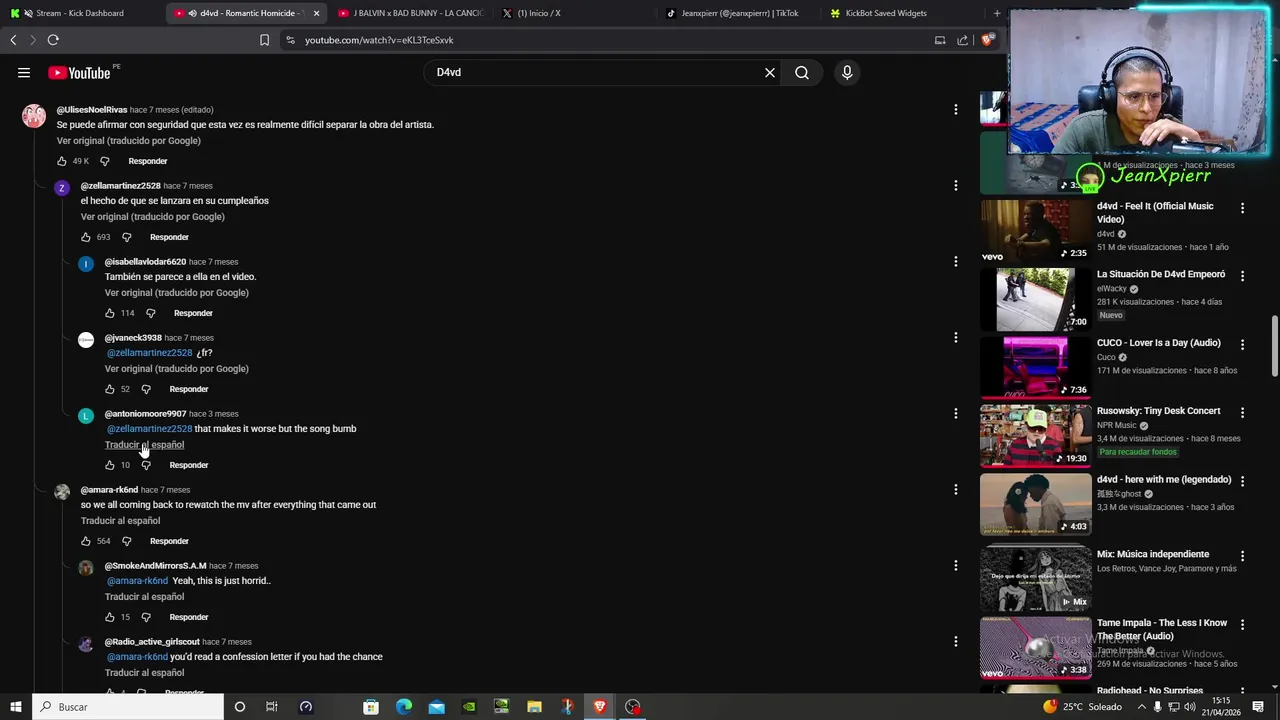Click Traducir al español on @antoniomoore9907 reply

point(144,445)
